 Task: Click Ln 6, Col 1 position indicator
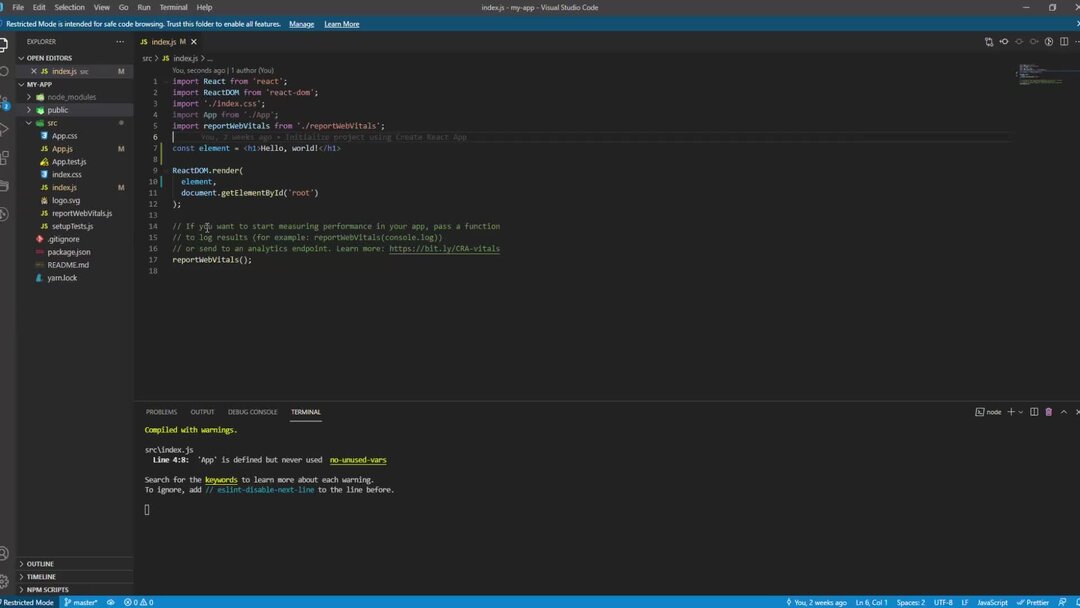(x=871, y=602)
